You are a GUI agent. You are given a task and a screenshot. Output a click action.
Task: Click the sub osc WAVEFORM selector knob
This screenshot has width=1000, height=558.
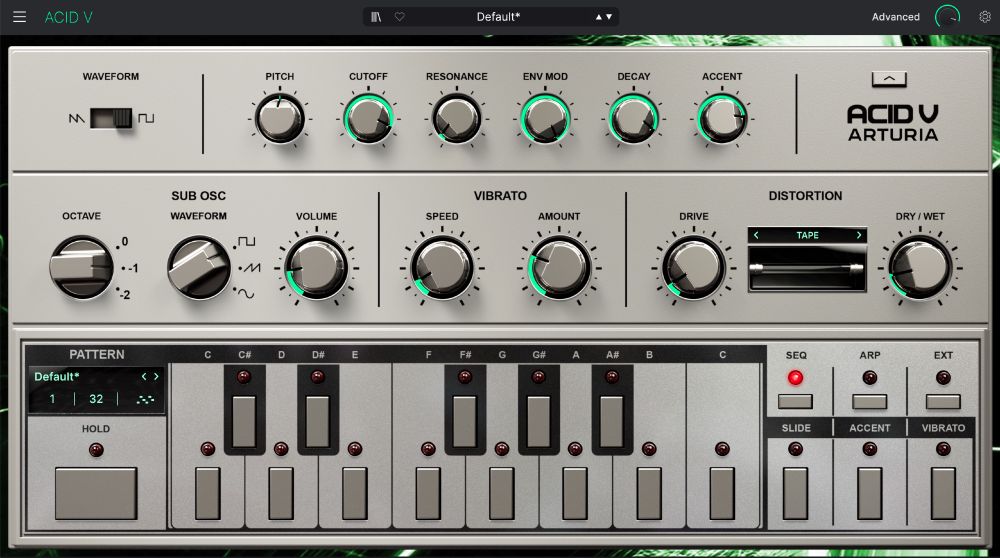[198, 268]
